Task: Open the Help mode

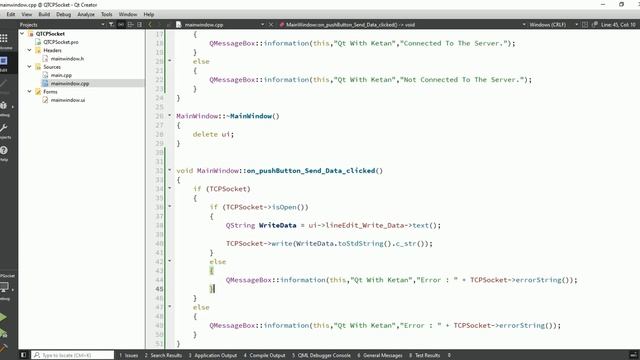Action: click(4, 152)
